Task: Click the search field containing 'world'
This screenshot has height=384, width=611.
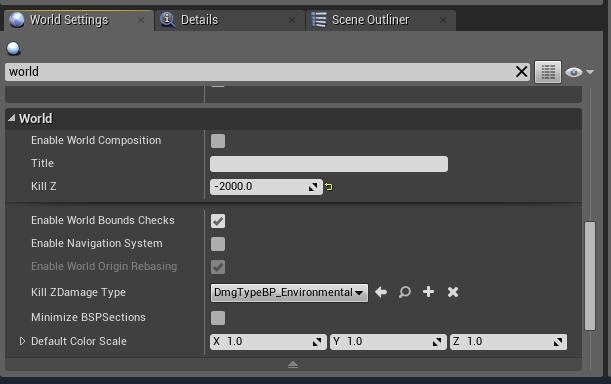Action: coord(267,72)
